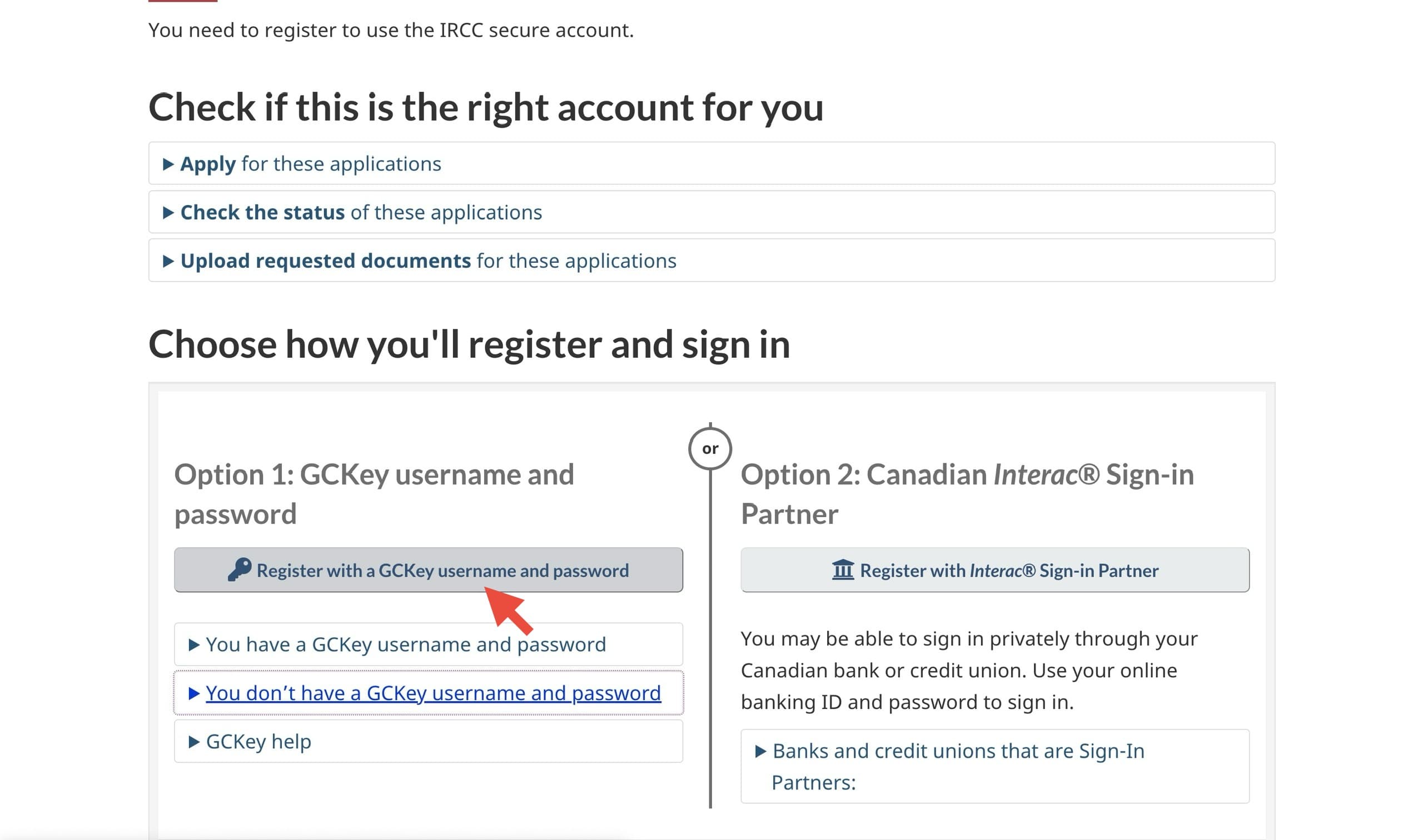Click the key icon on the GCKey button

[x=240, y=569]
